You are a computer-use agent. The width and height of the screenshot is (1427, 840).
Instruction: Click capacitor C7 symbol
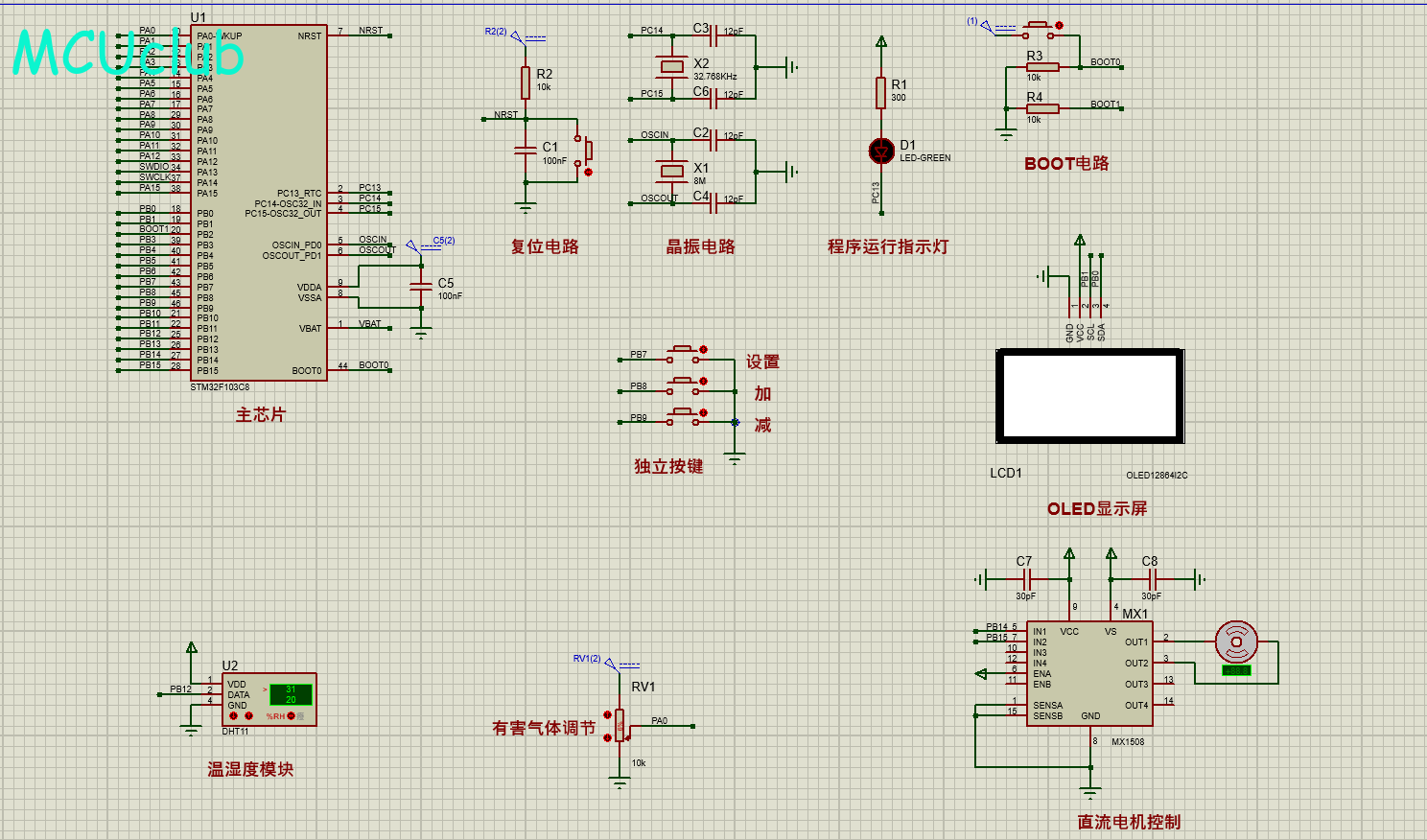point(1027,579)
